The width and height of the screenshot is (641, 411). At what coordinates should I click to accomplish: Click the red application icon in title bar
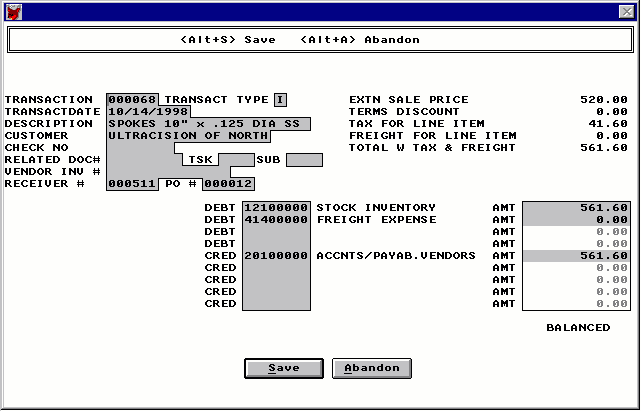(x=13, y=12)
